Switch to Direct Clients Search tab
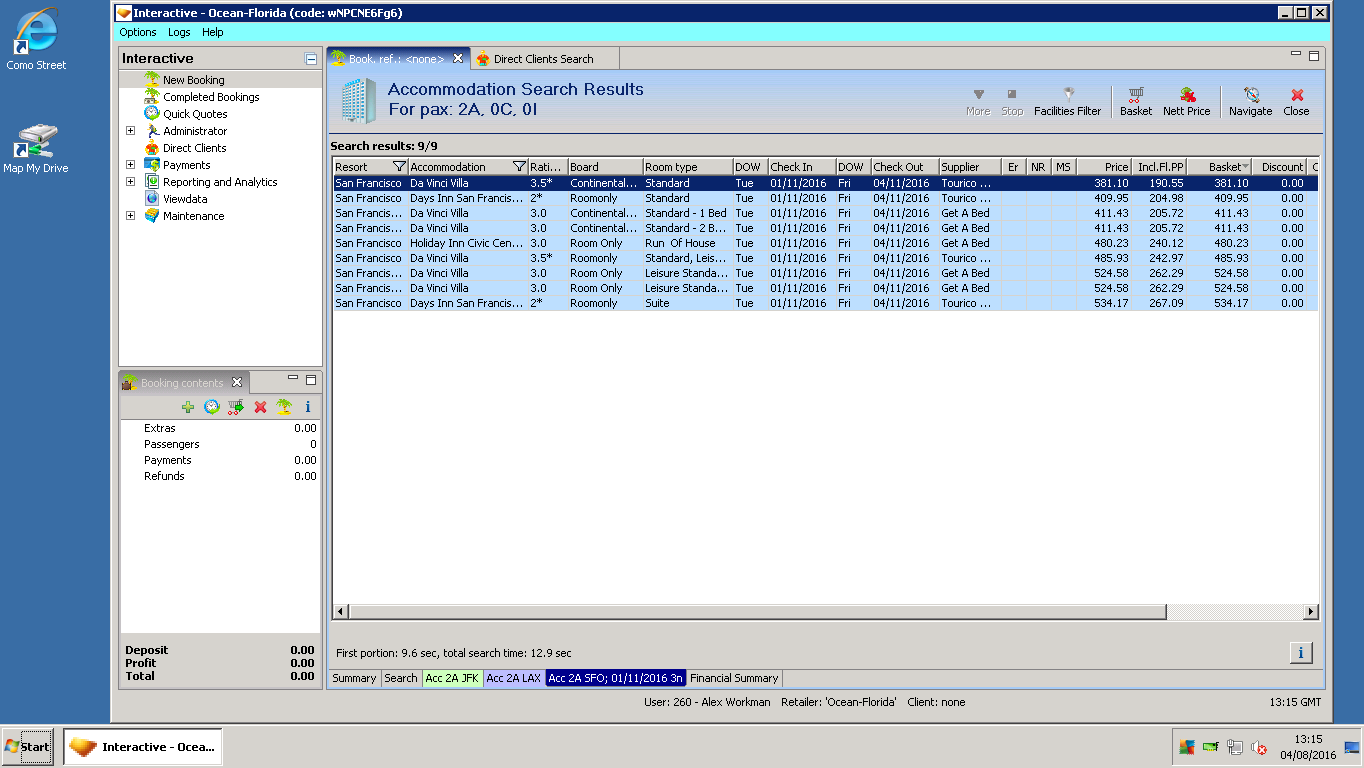1364x768 pixels. click(x=543, y=59)
